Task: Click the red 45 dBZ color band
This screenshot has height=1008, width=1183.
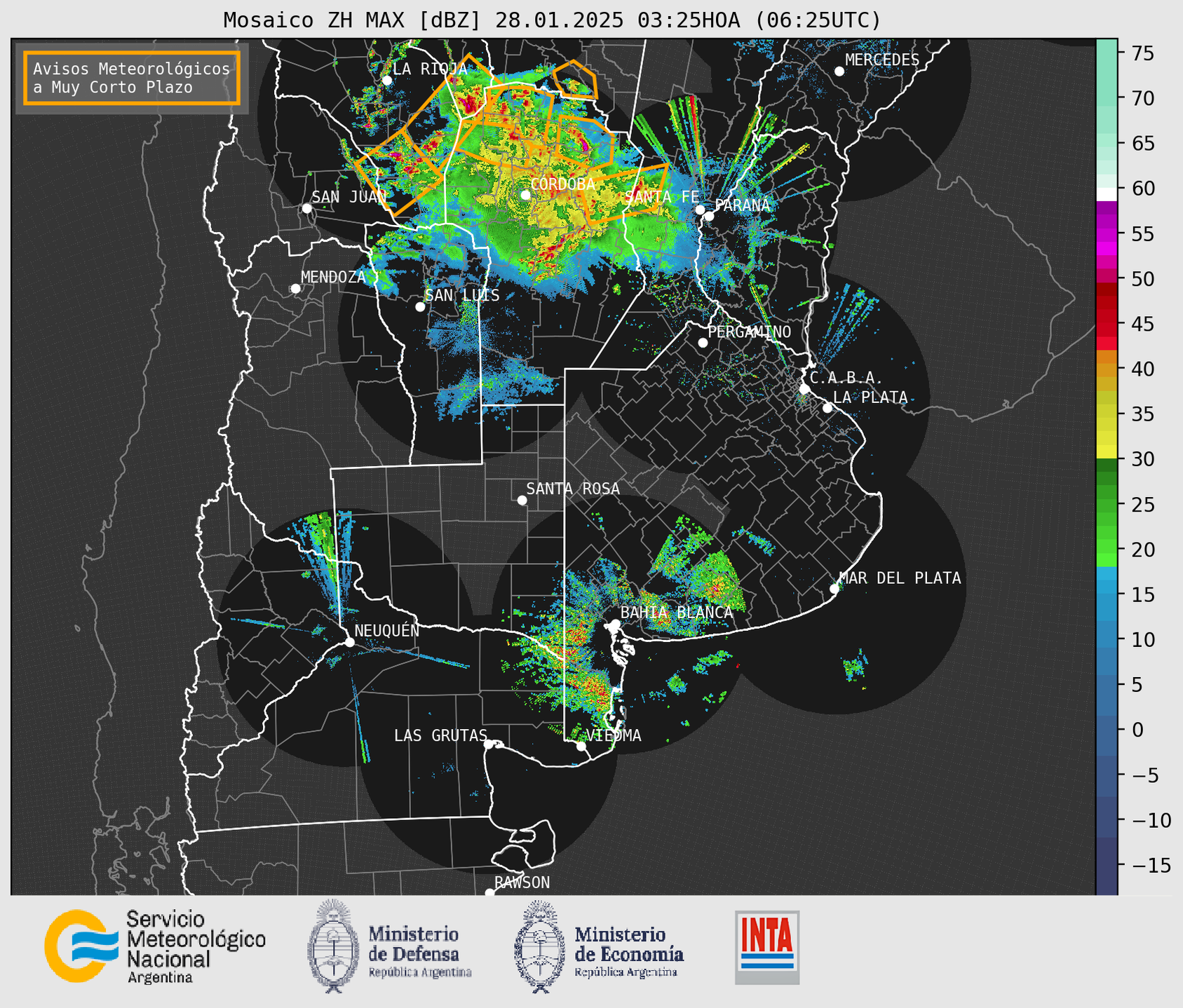Action: click(x=1107, y=322)
